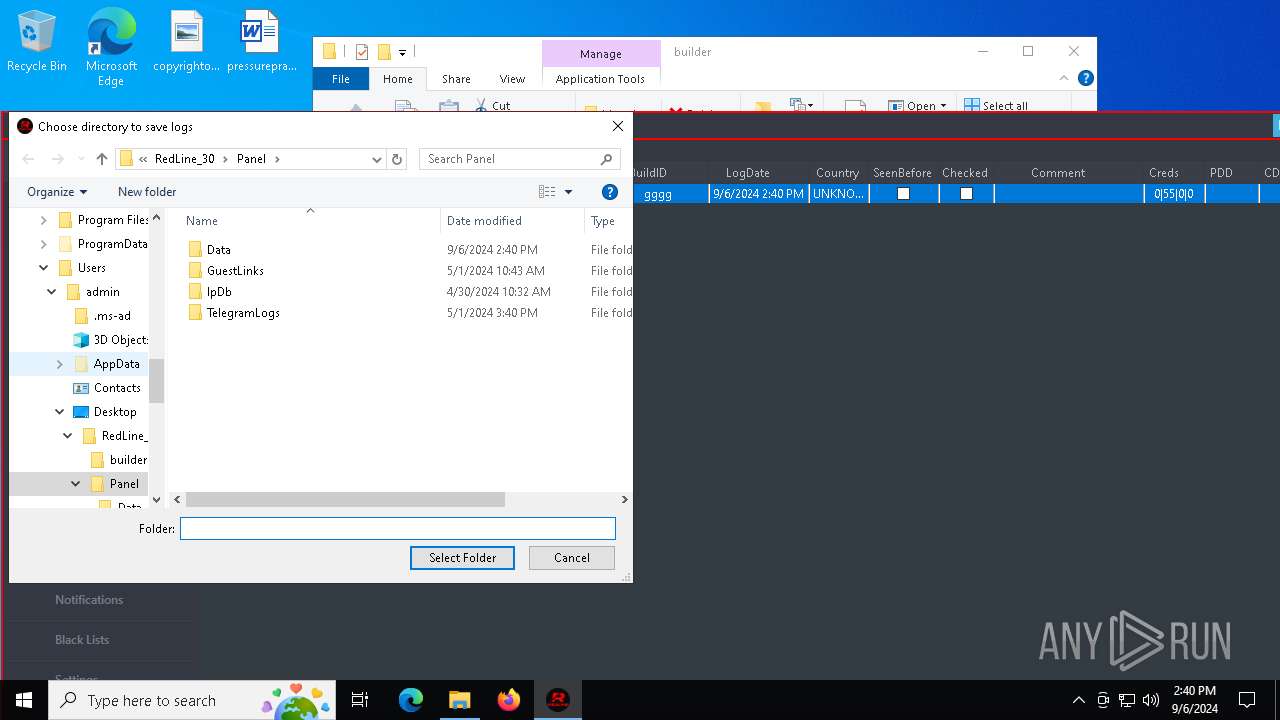Open Microsoft Edge desktop shortcut
1280x720 pixels.
[x=111, y=47]
